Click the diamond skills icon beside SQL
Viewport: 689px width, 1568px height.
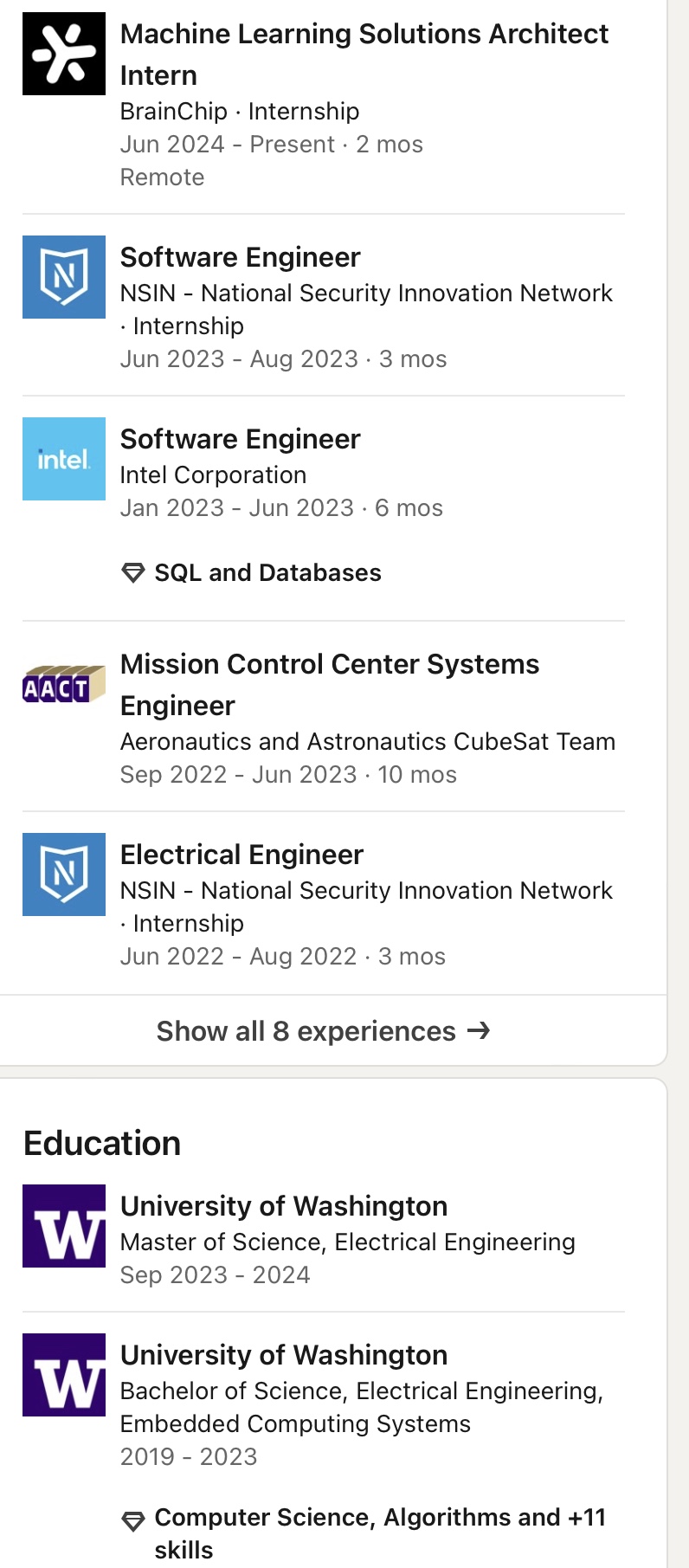[133, 573]
